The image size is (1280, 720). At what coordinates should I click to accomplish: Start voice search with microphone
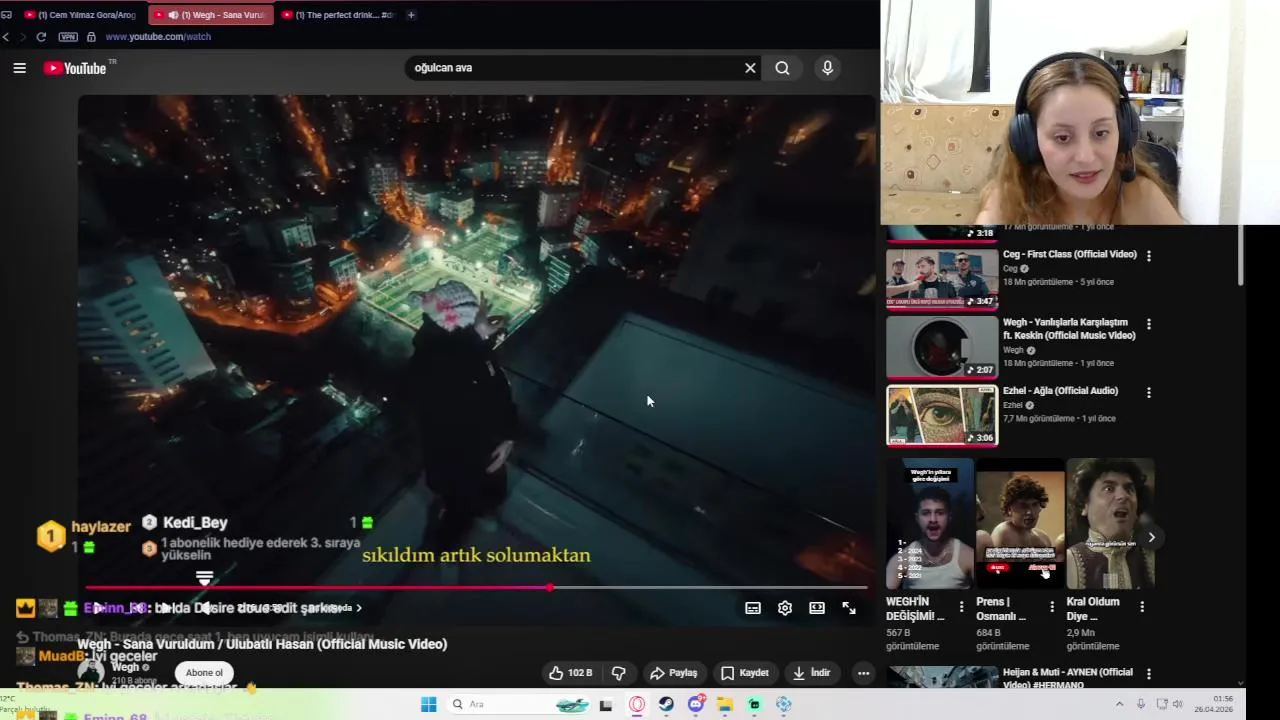827,68
